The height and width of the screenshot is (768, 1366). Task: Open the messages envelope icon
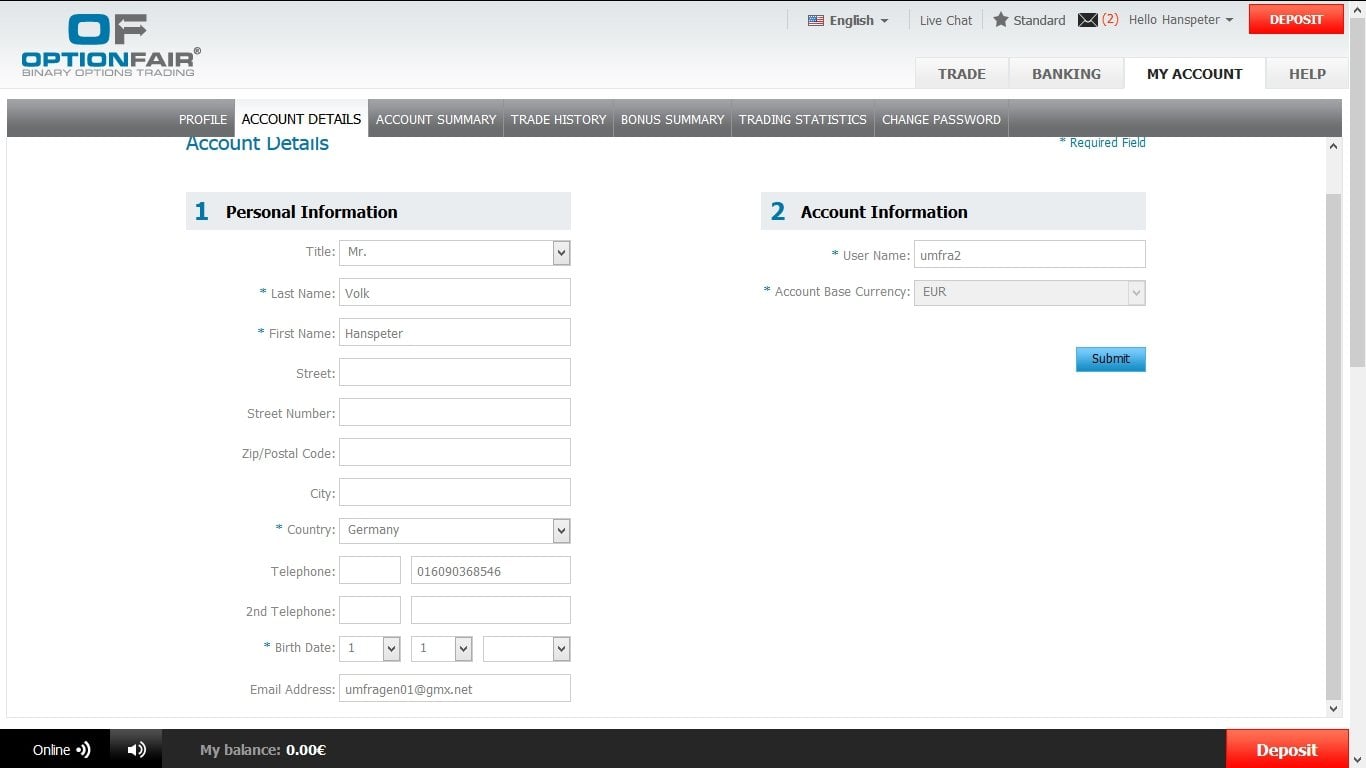pos(1088,20)
